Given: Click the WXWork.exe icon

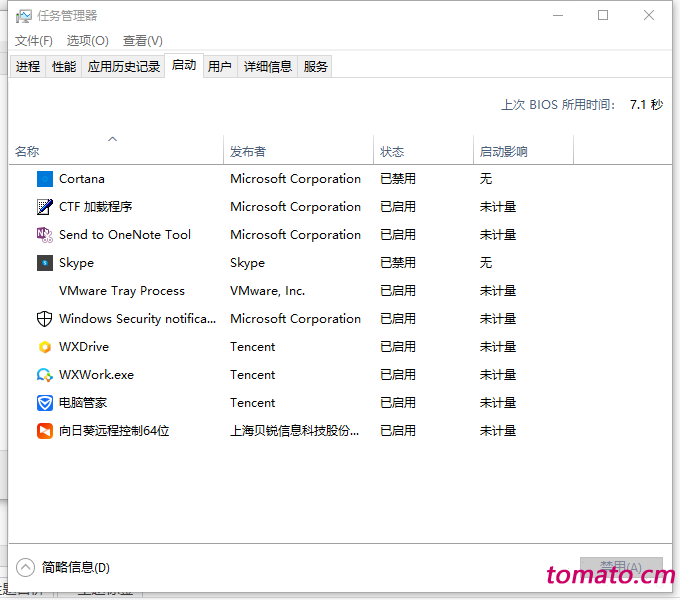Looking at the screenshot, I should coord(45,375).
